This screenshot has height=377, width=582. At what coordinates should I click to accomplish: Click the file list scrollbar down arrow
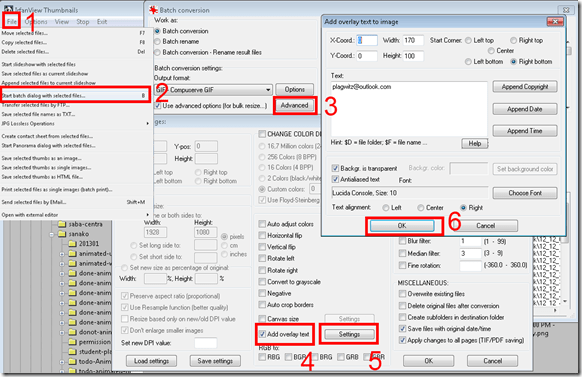[565, 301]
